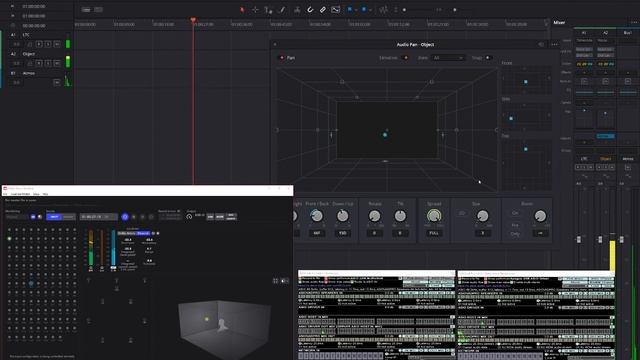Click the Down / Up knob
Viewport: 640px width, 360px height.
(x=342, y=216)
